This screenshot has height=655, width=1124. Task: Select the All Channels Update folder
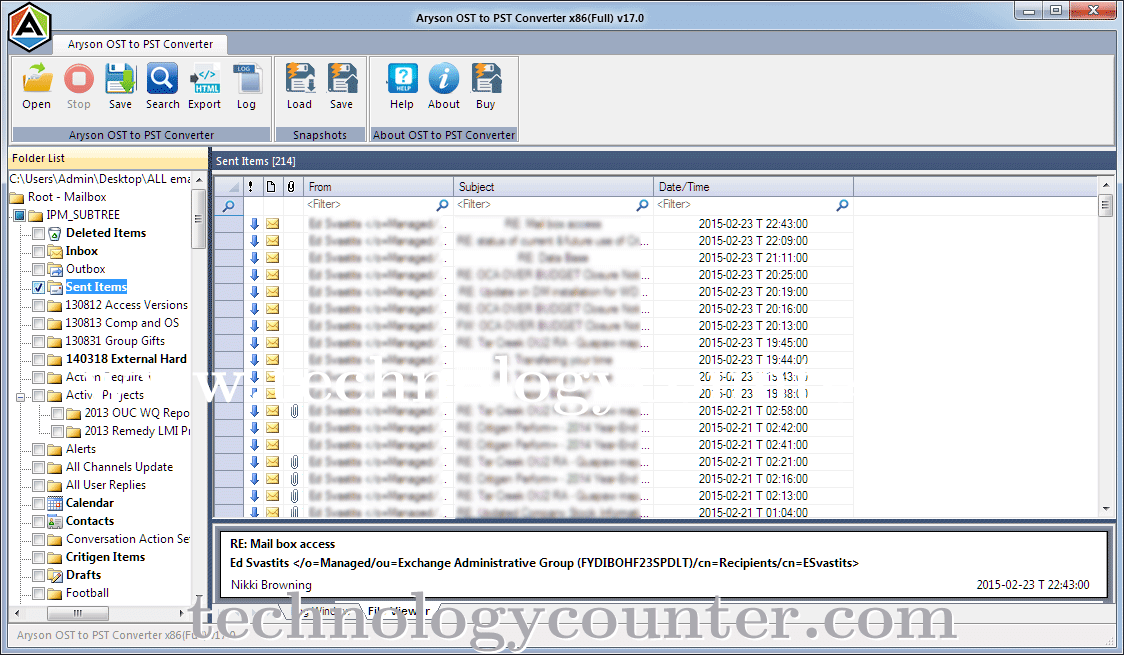pyautogui.click(x=120, y=467)
